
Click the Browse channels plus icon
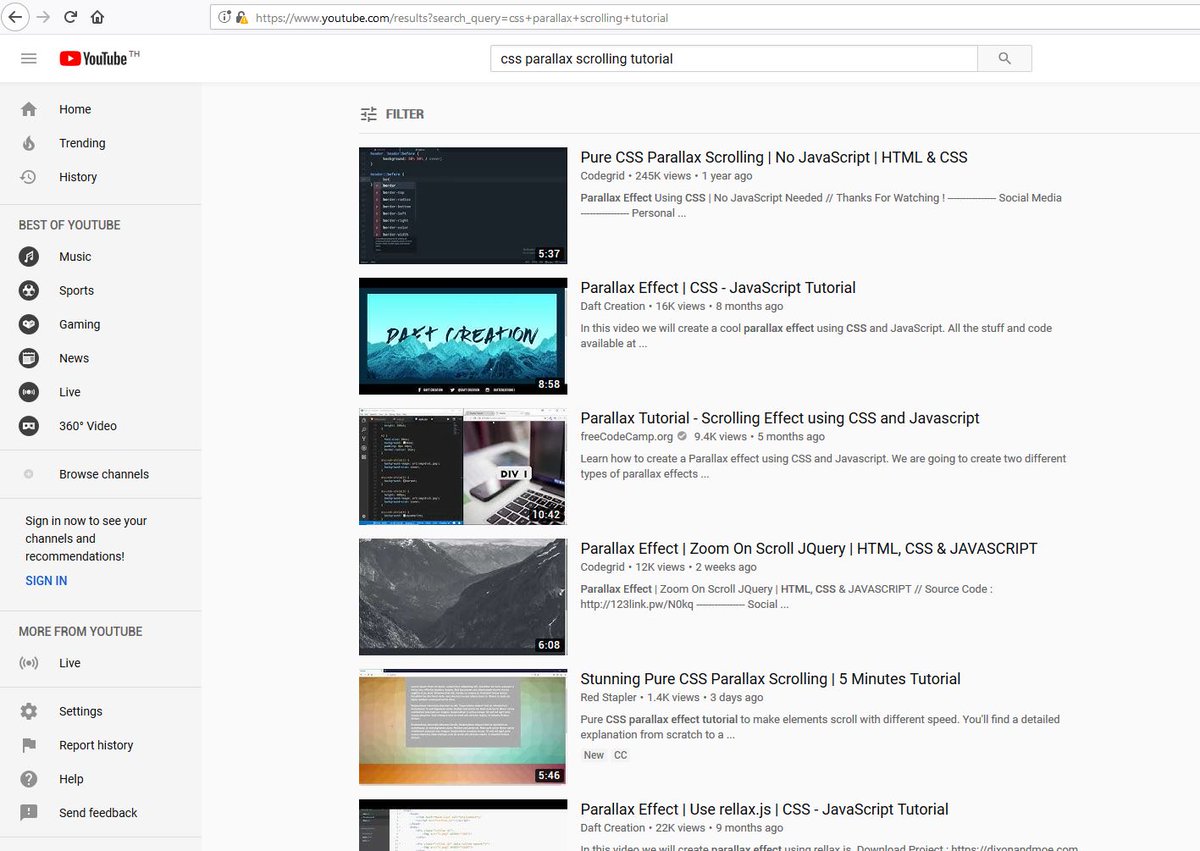tap(29, 474)
